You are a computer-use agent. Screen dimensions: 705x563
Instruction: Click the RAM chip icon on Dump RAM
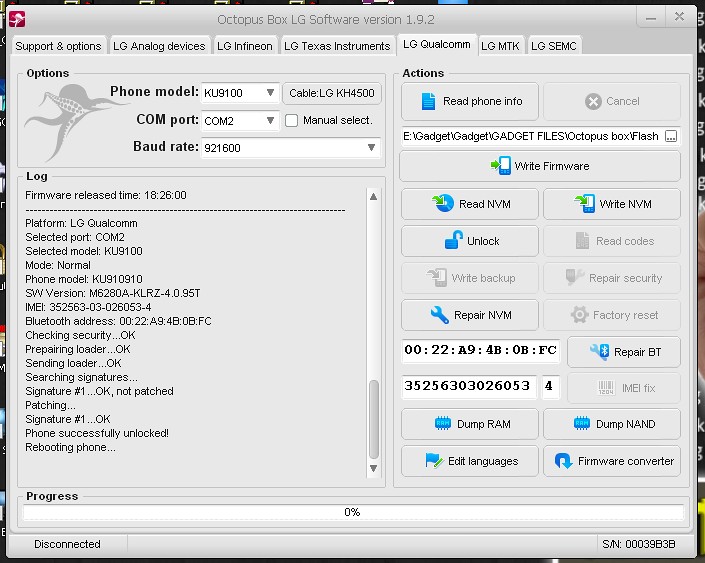click(x=442, y=424)
